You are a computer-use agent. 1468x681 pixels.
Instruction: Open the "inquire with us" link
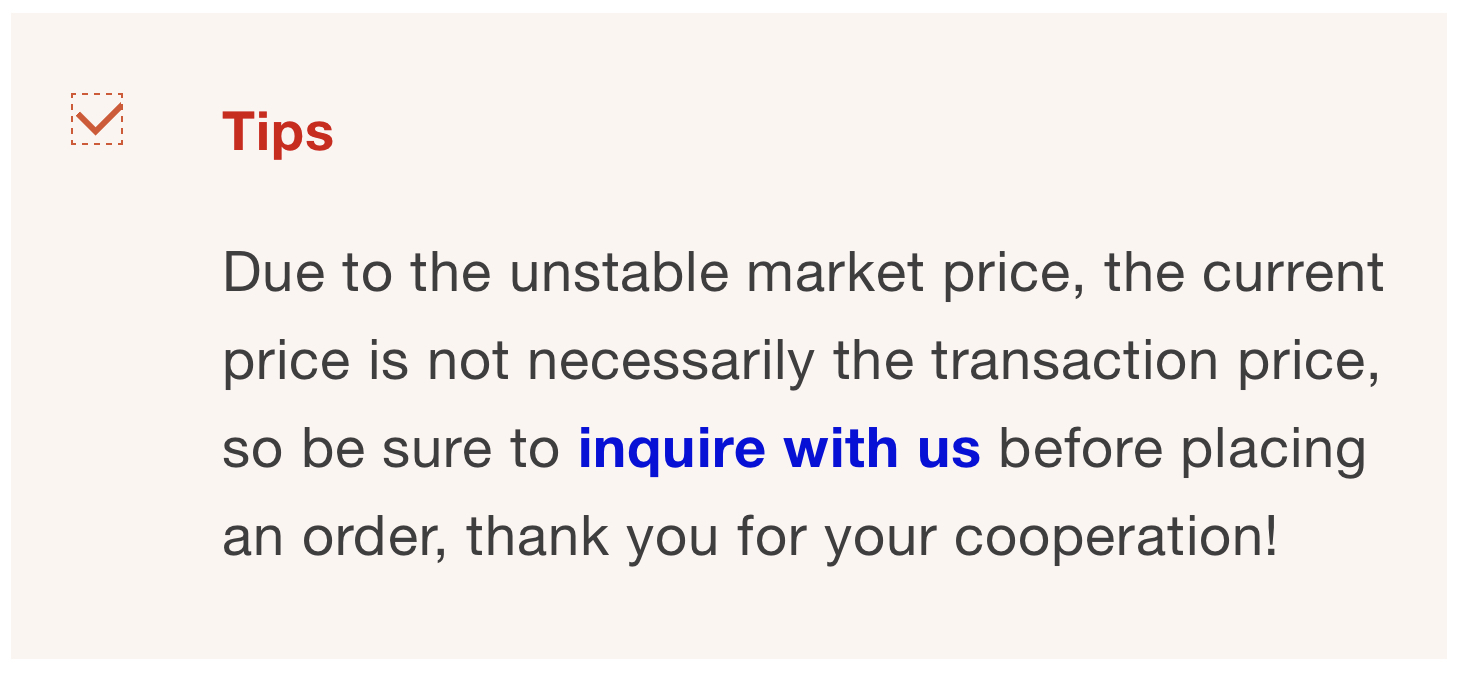tap(779, 449)
